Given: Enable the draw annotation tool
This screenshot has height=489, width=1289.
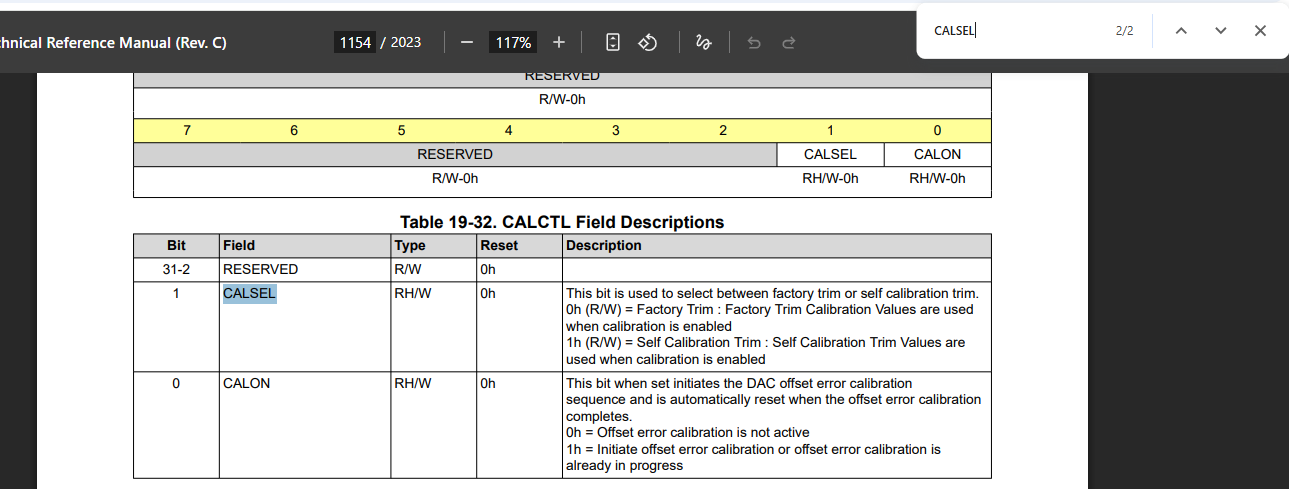Looking at the screenshot, I should [703, 42].
